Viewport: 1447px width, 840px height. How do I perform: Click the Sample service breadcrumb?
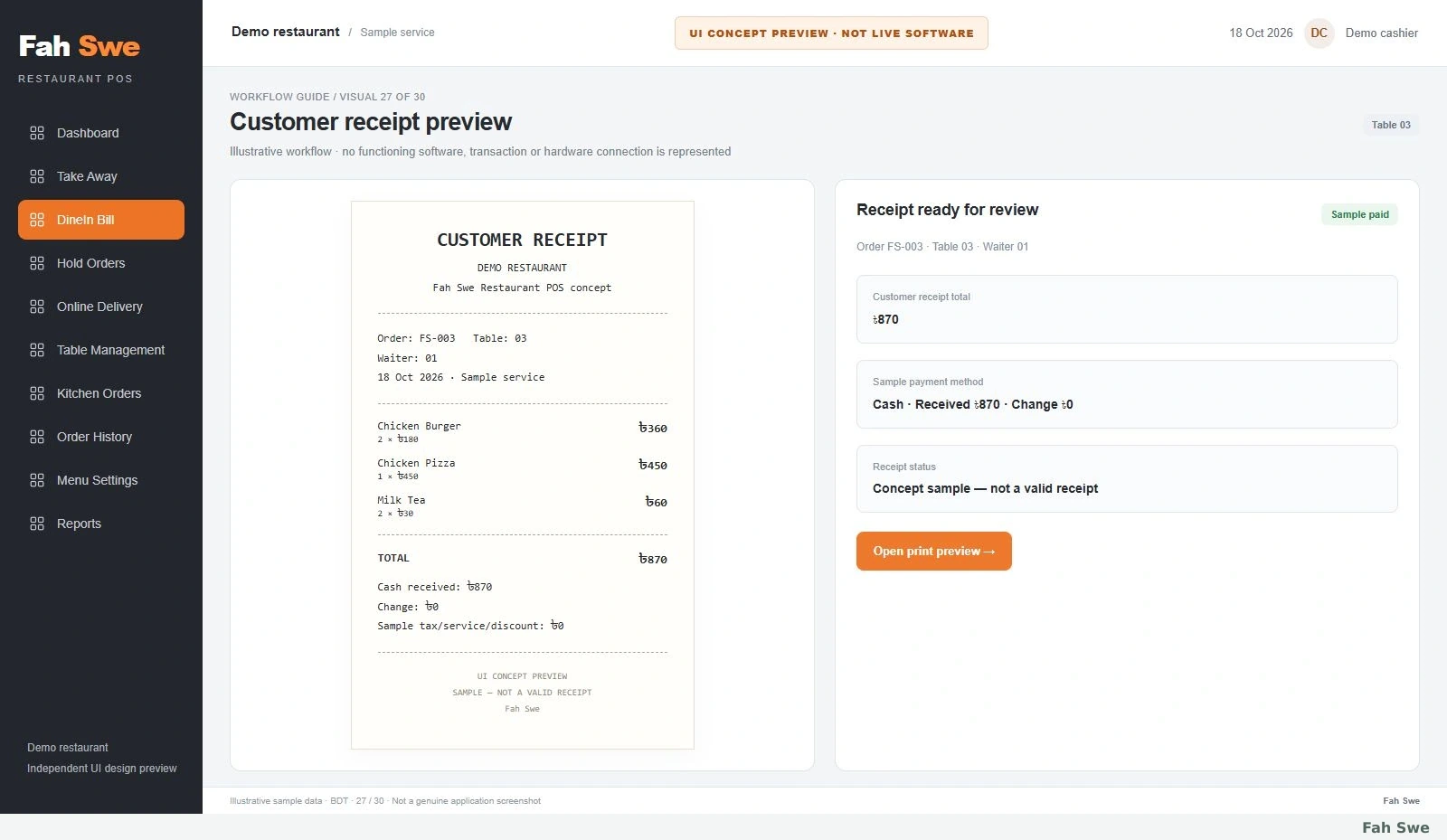pos(397,33)
